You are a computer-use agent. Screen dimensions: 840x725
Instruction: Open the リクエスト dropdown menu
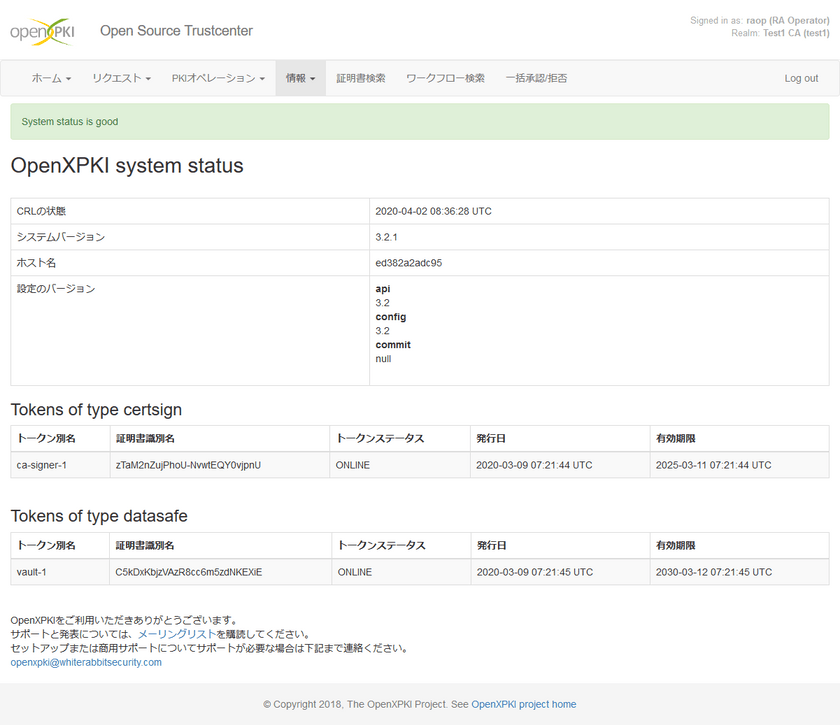(120, 78)
